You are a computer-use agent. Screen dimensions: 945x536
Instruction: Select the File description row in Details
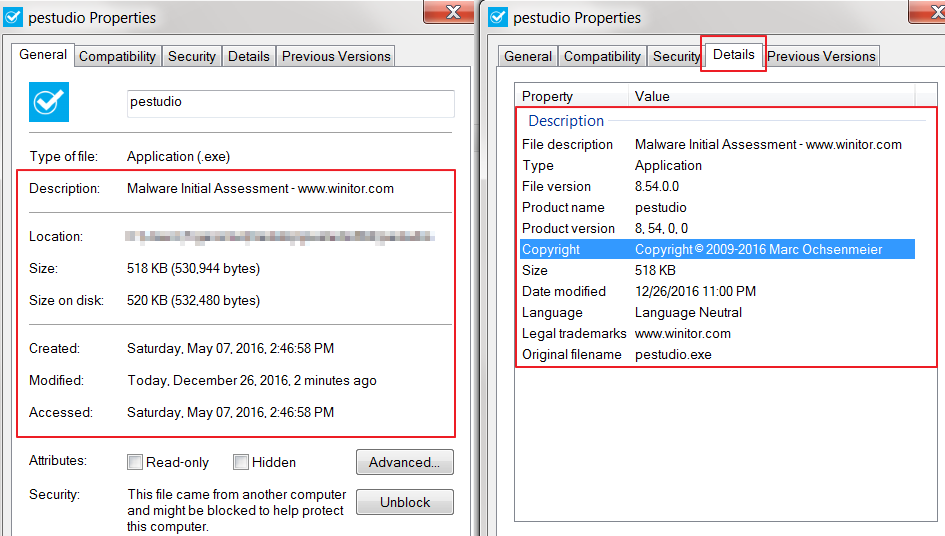click(x=717, y=145)
